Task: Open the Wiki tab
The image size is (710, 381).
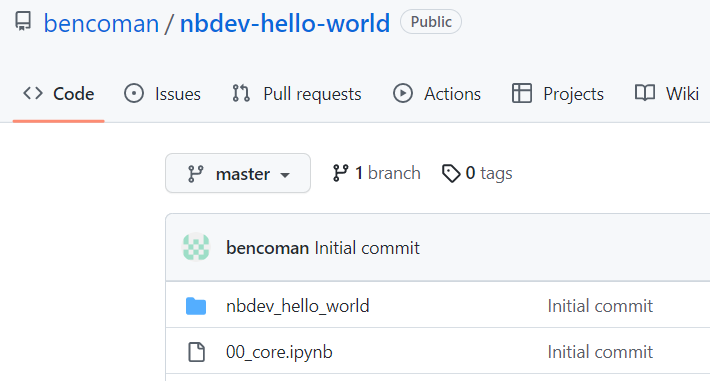Action: click(x=667, y=94)
